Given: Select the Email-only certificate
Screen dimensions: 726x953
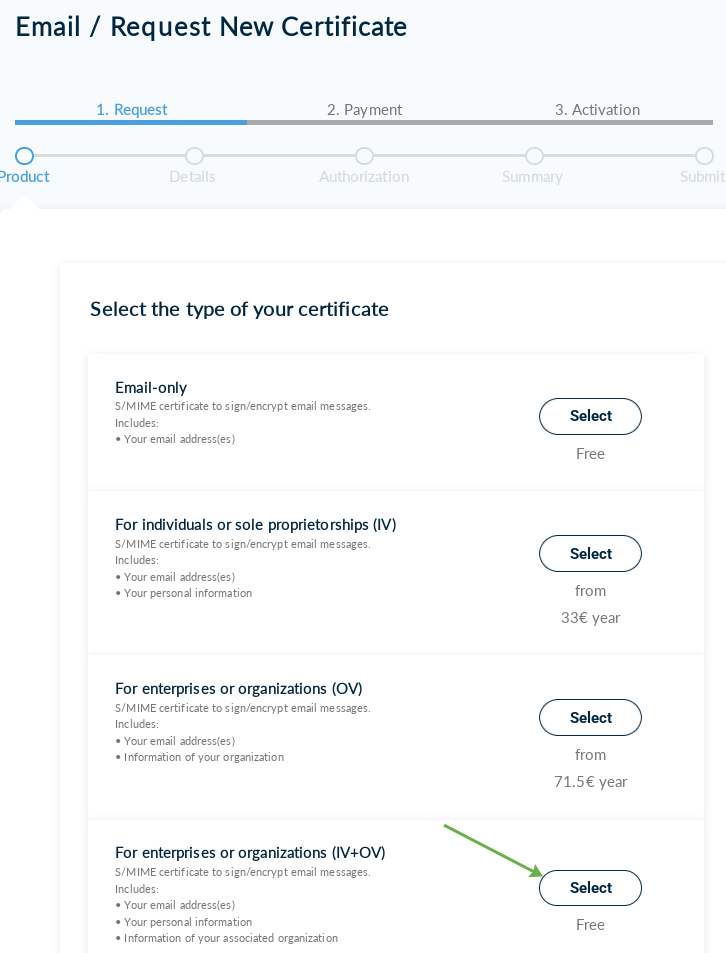Looking at the screenshot, I should tap(590, 416).
